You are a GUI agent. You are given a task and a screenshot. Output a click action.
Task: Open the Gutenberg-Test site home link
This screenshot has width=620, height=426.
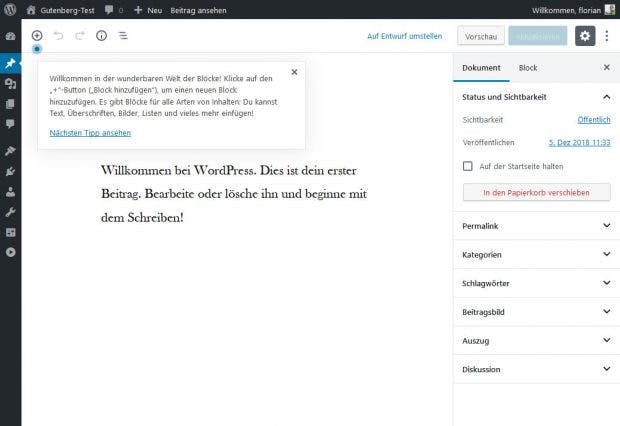(x=60, y=10)
